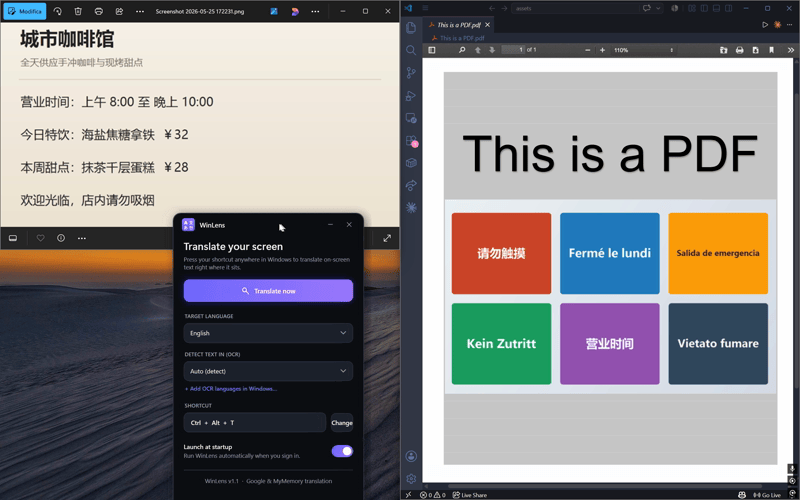
Task: Open the Detect text OCR dropdown showing Auto
Action: (268, 371)
